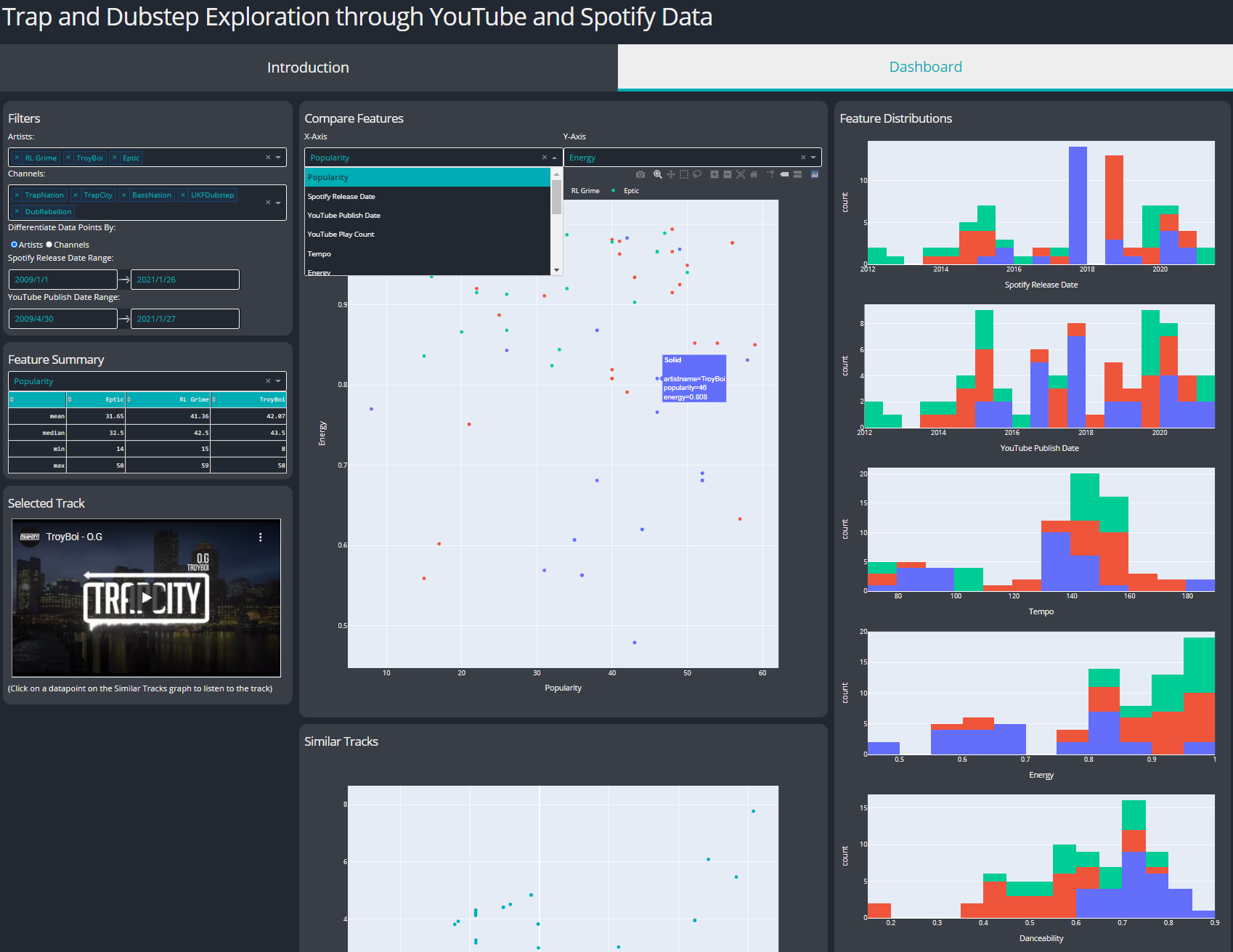Viewport: 1233px width, 952px height.
Task: Select the Zoom tool in the plot modebar
Action: click(x=658, y=174)
